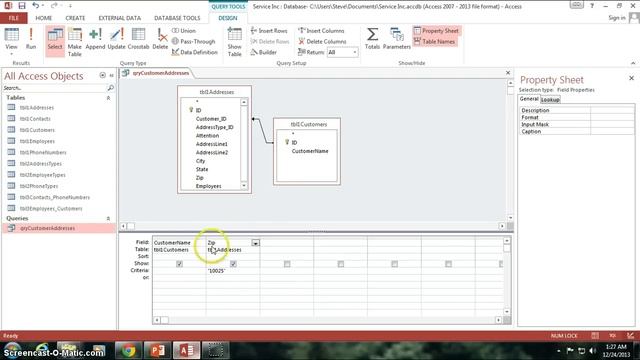Screen dimensions: 640x360
Task: Check Show box in sixth grid column
Action: (448, 264)
